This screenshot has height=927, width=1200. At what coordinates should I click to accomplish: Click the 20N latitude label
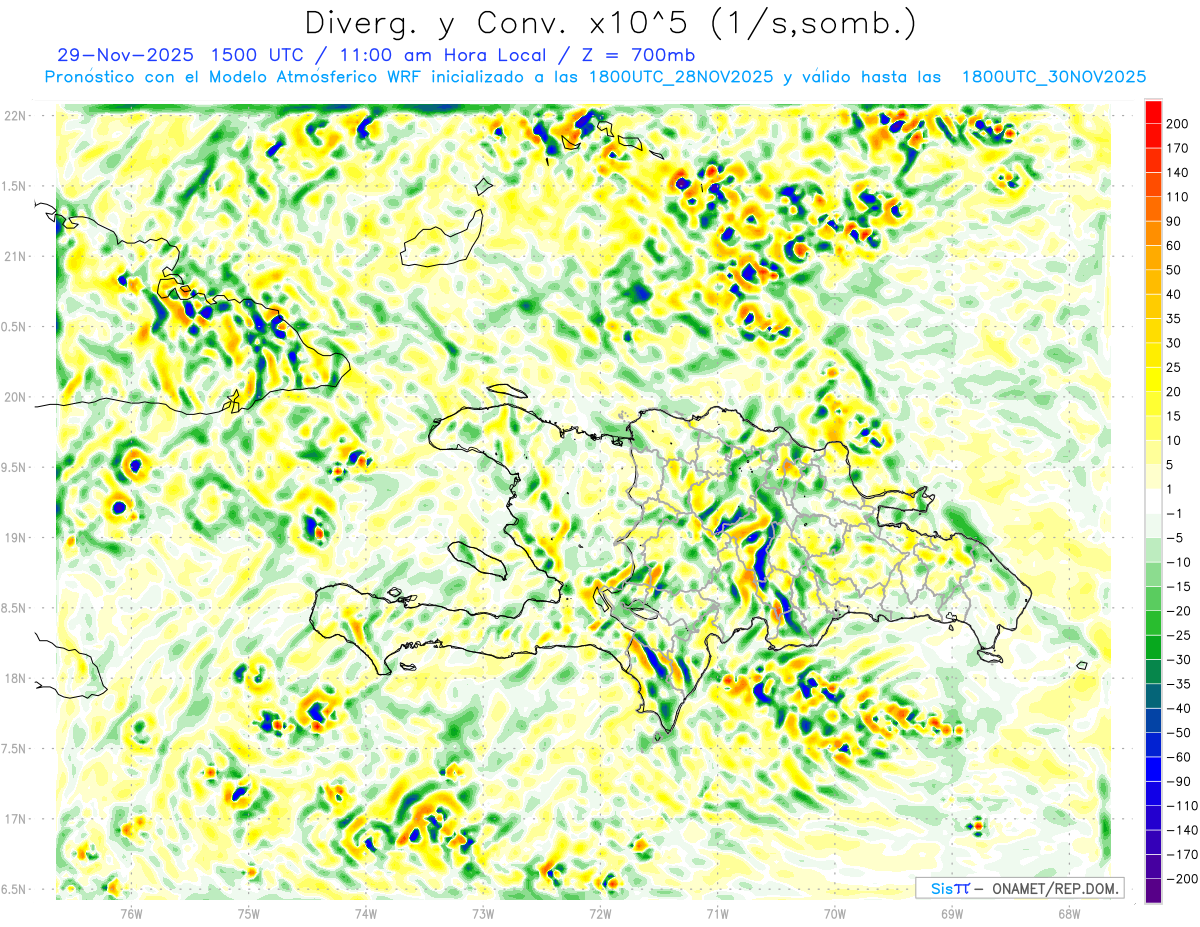click(16, 397)
